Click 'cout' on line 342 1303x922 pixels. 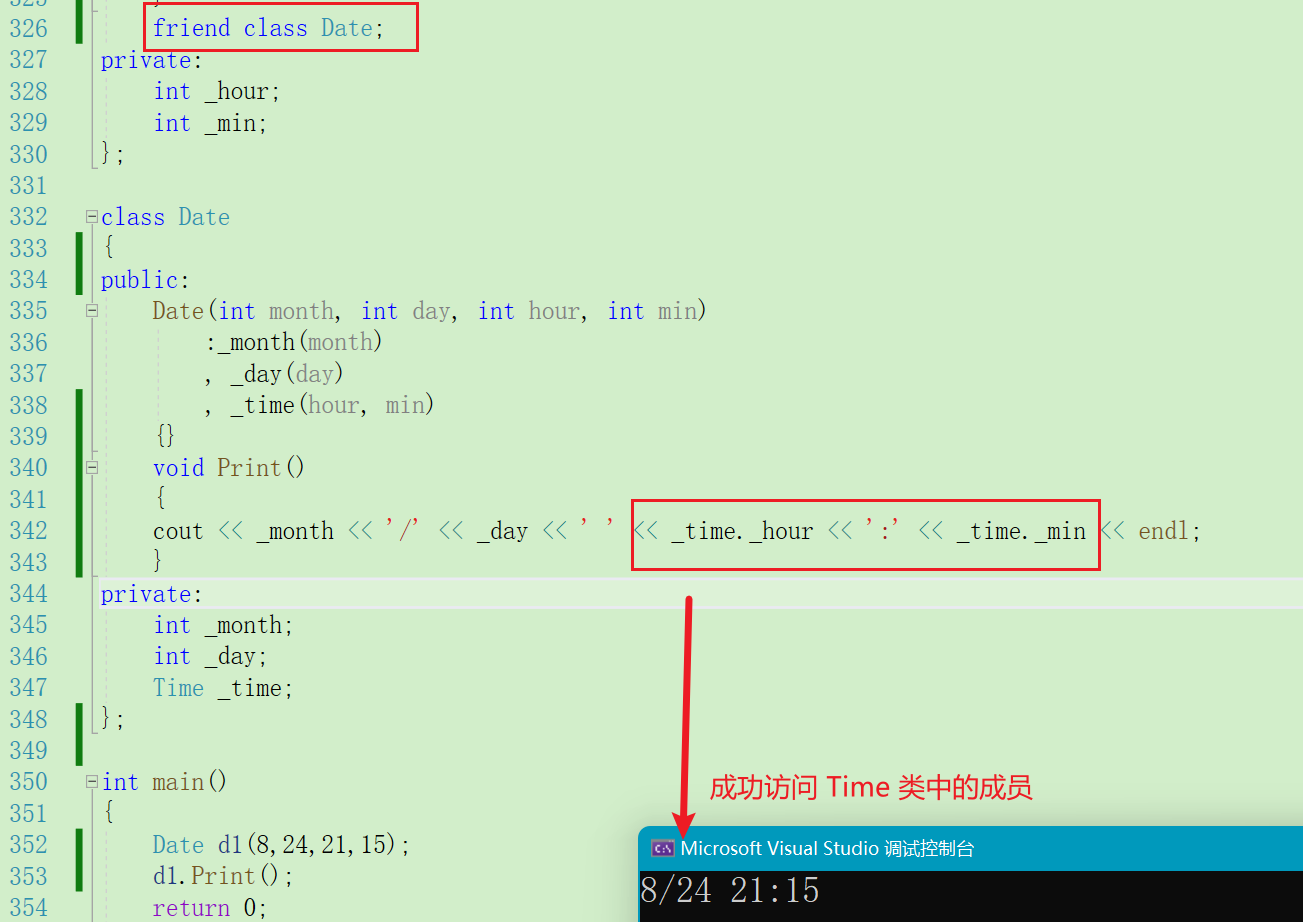click(178, 531)
